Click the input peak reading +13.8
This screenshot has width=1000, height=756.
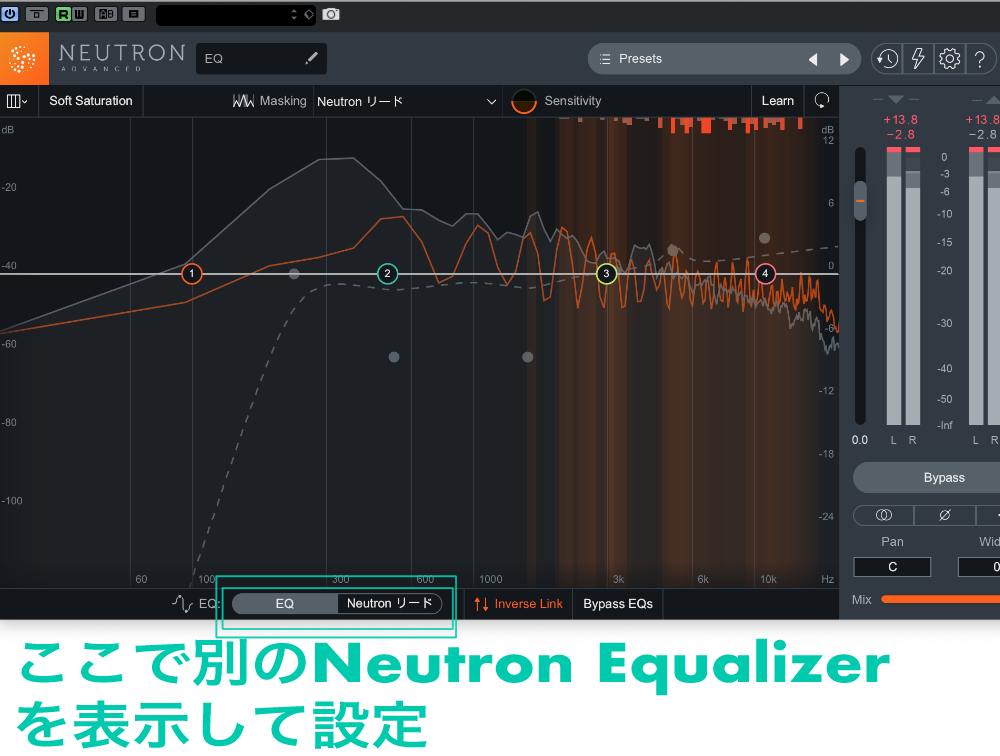(x=900, y=120)
